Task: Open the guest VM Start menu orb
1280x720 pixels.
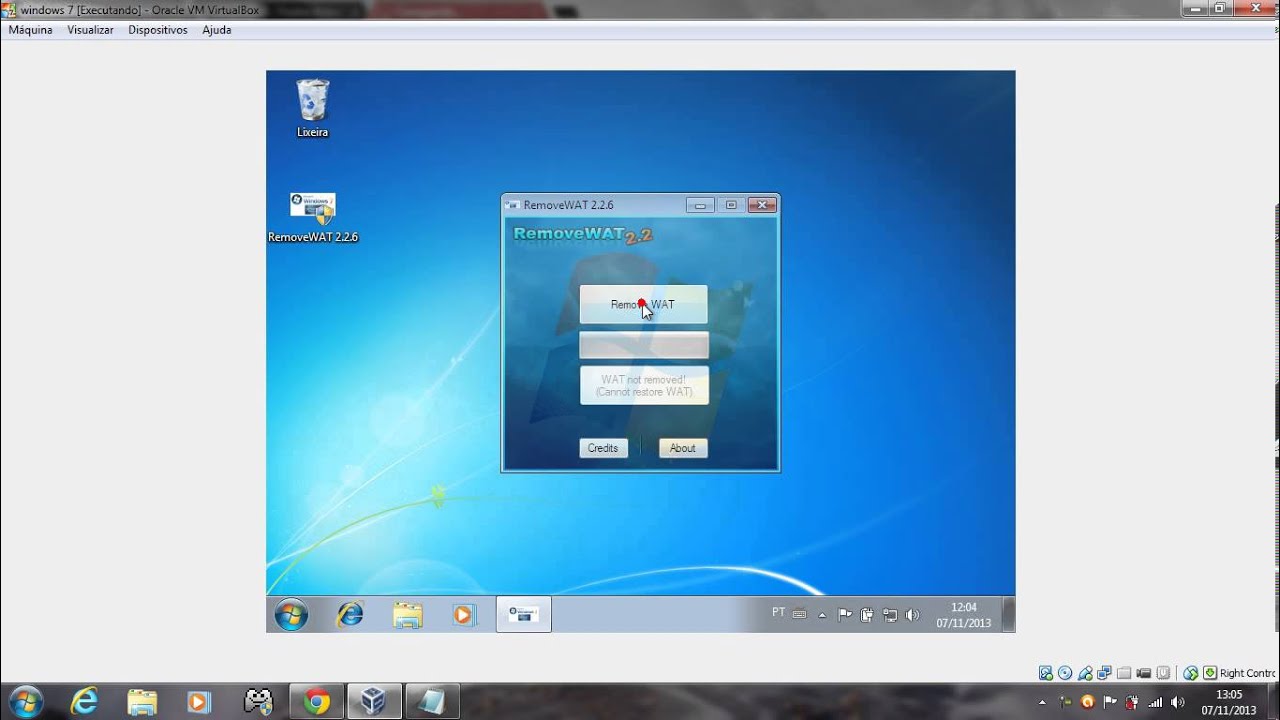Action: tap(291, 615)
